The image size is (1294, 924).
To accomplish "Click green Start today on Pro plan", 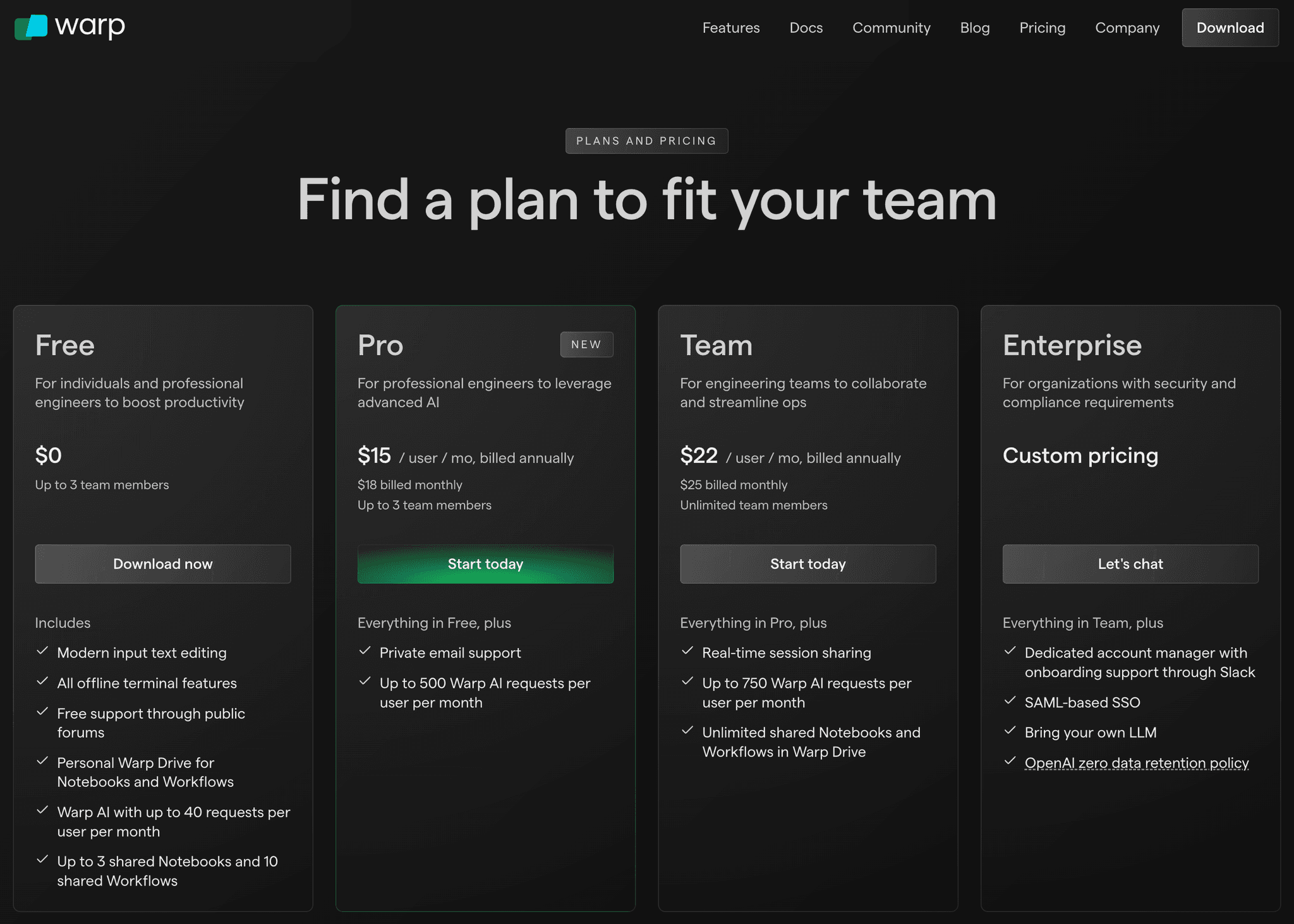I will pyautogui.click(x=485, y=564).
